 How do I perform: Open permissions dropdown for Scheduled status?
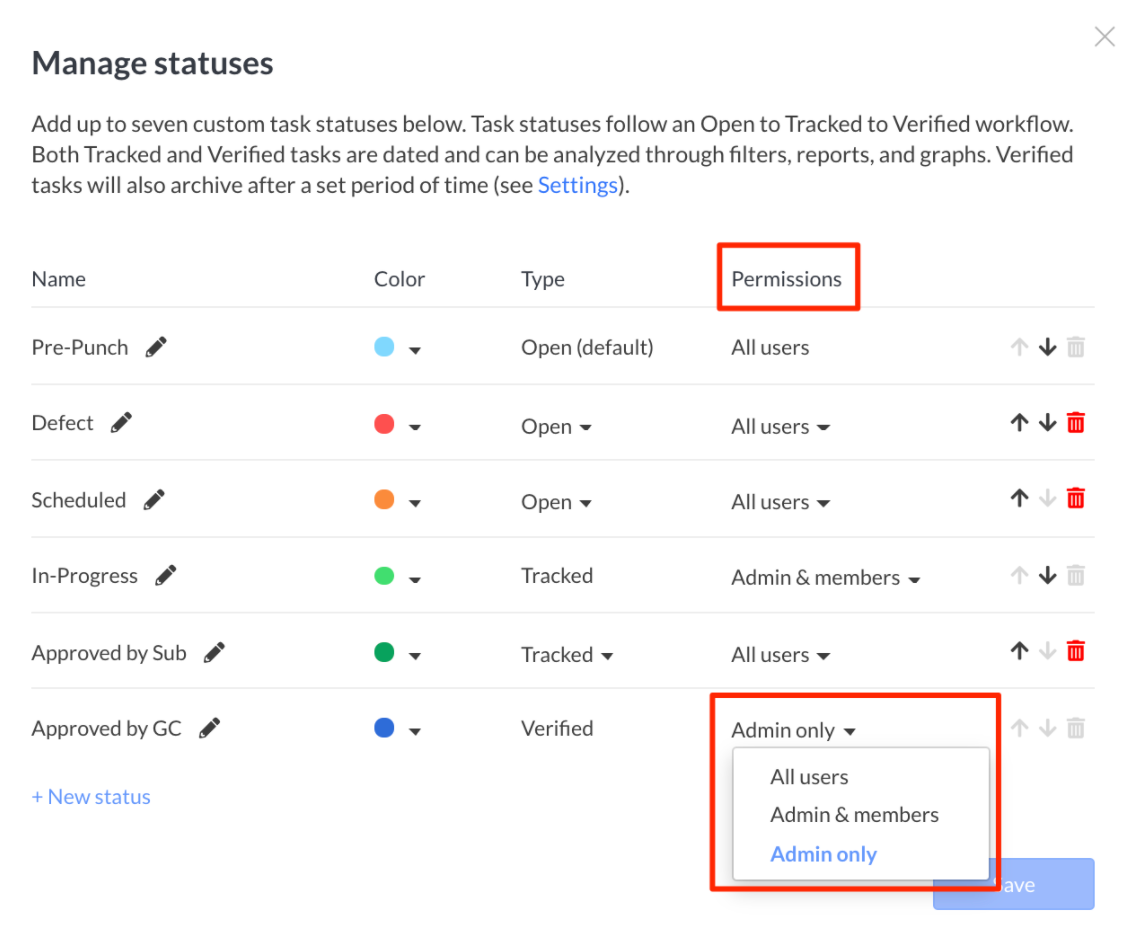(781, 502)
